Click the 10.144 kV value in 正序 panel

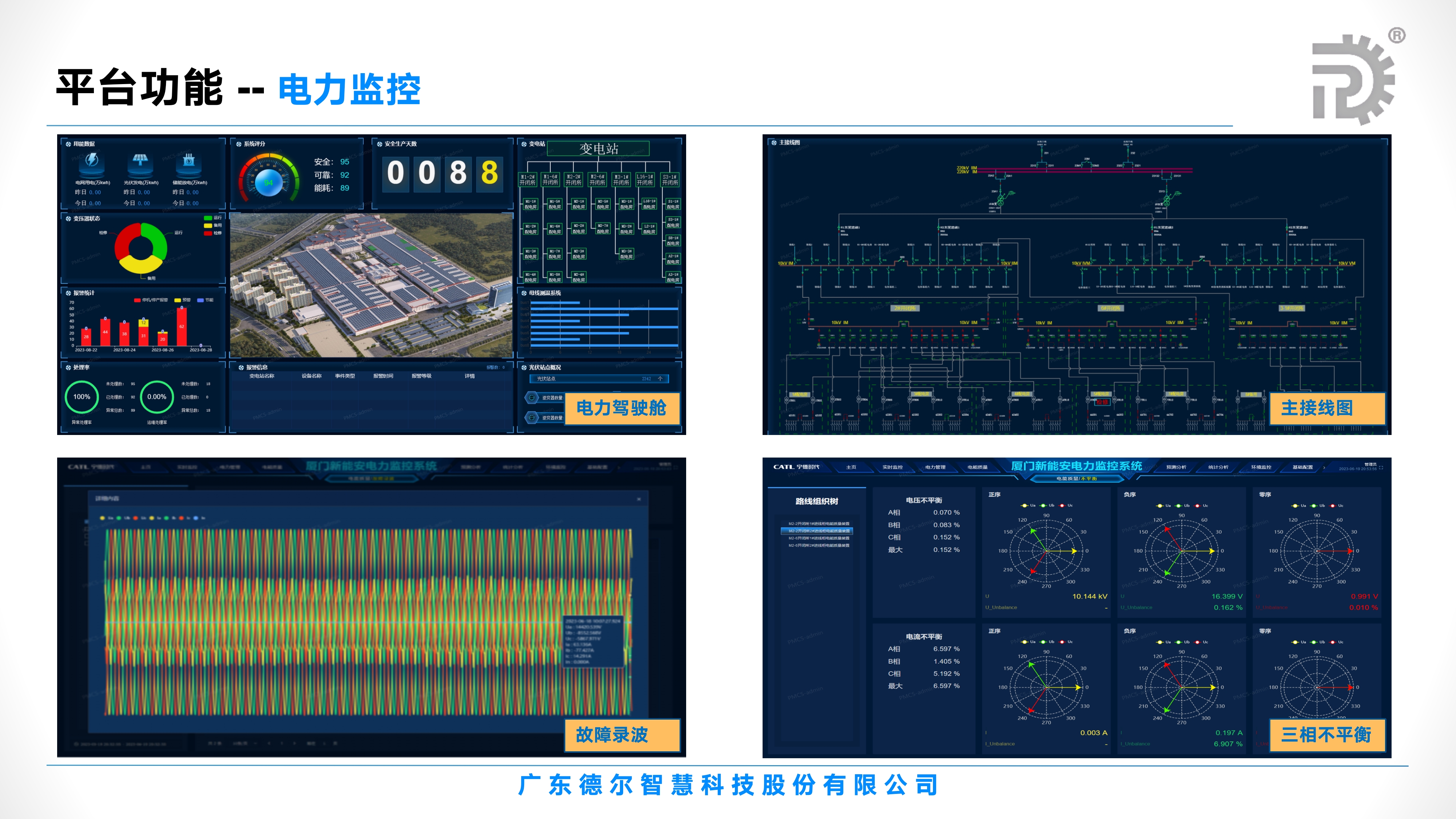1090,596
